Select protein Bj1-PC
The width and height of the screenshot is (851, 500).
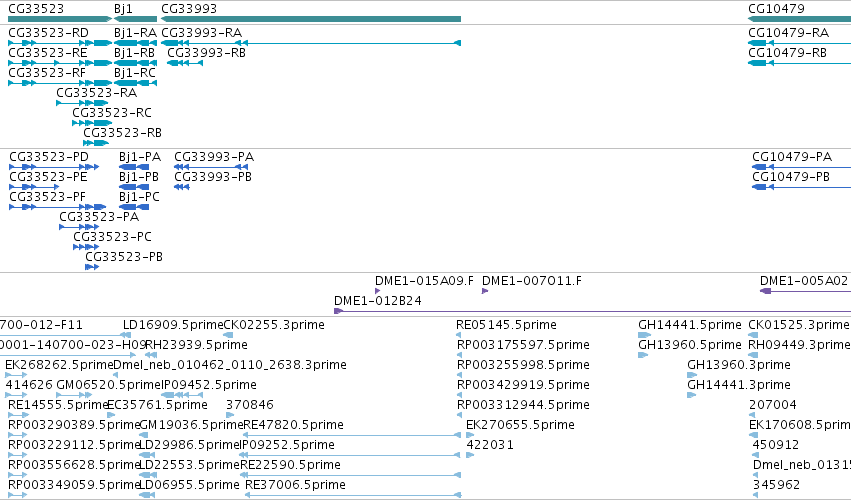tap(134, 207)
